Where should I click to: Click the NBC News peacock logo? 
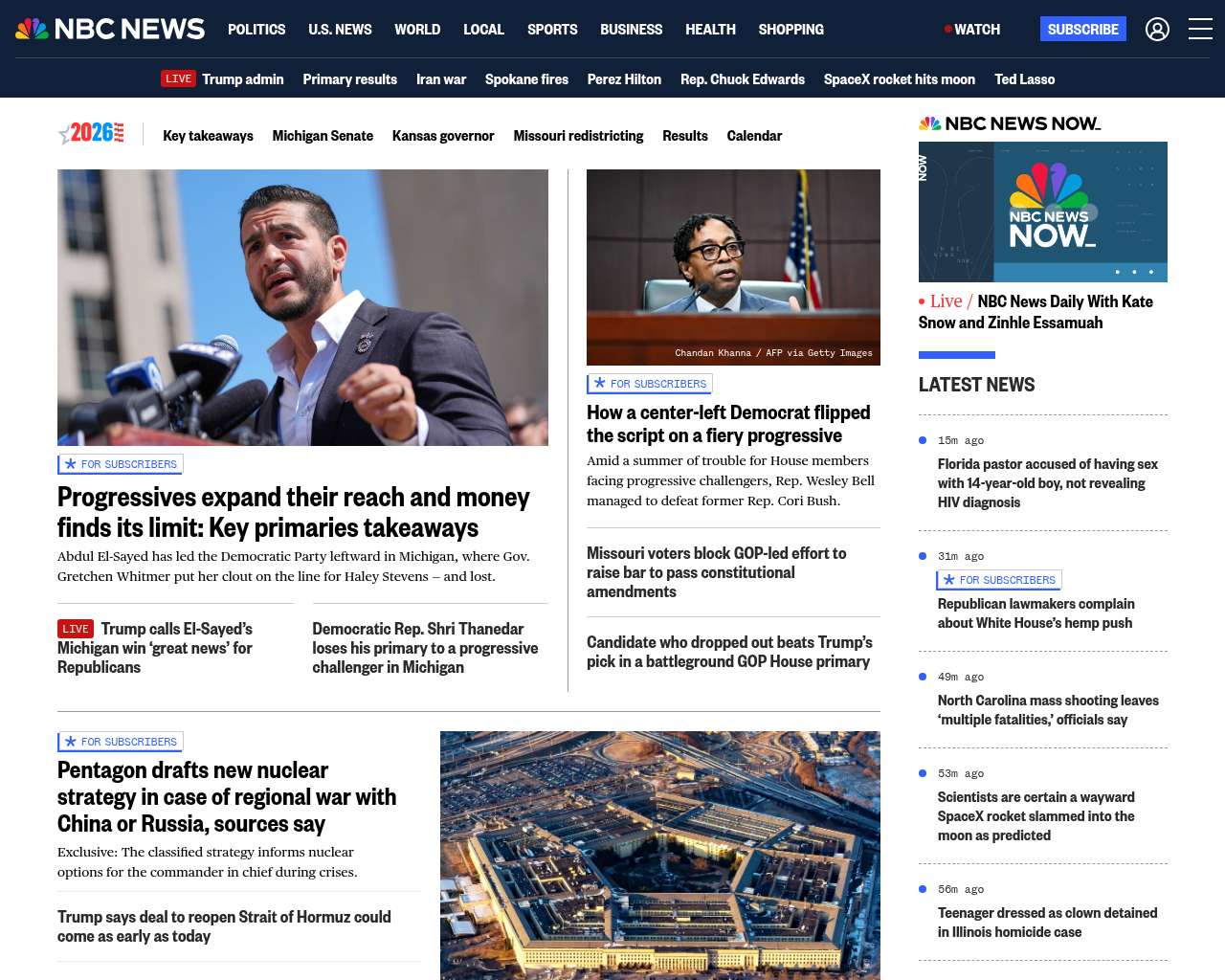pos(110,30)
